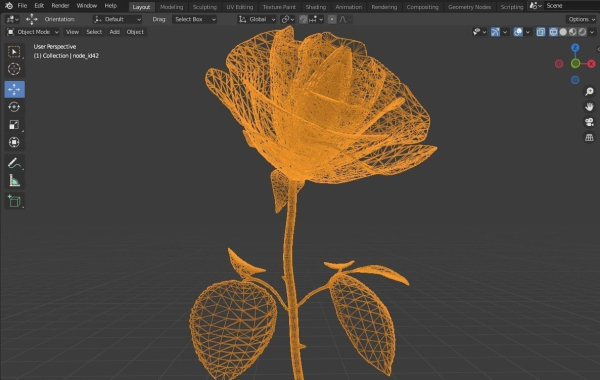600x380 pixels.
Task: Open the Object Mode dropdown
Action: [x=33, y=32]
